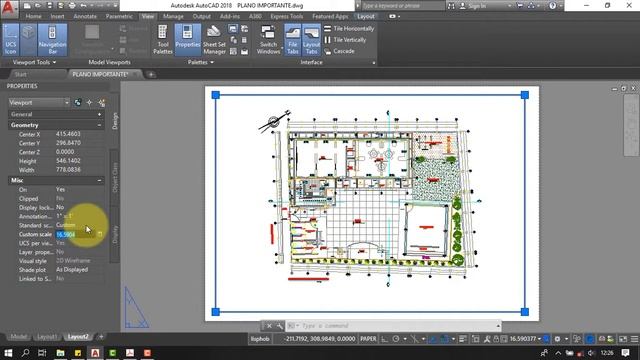Click the Standard scale Custom value
Viewport: 640px width, 360px height.
click(x=65, y=225)
